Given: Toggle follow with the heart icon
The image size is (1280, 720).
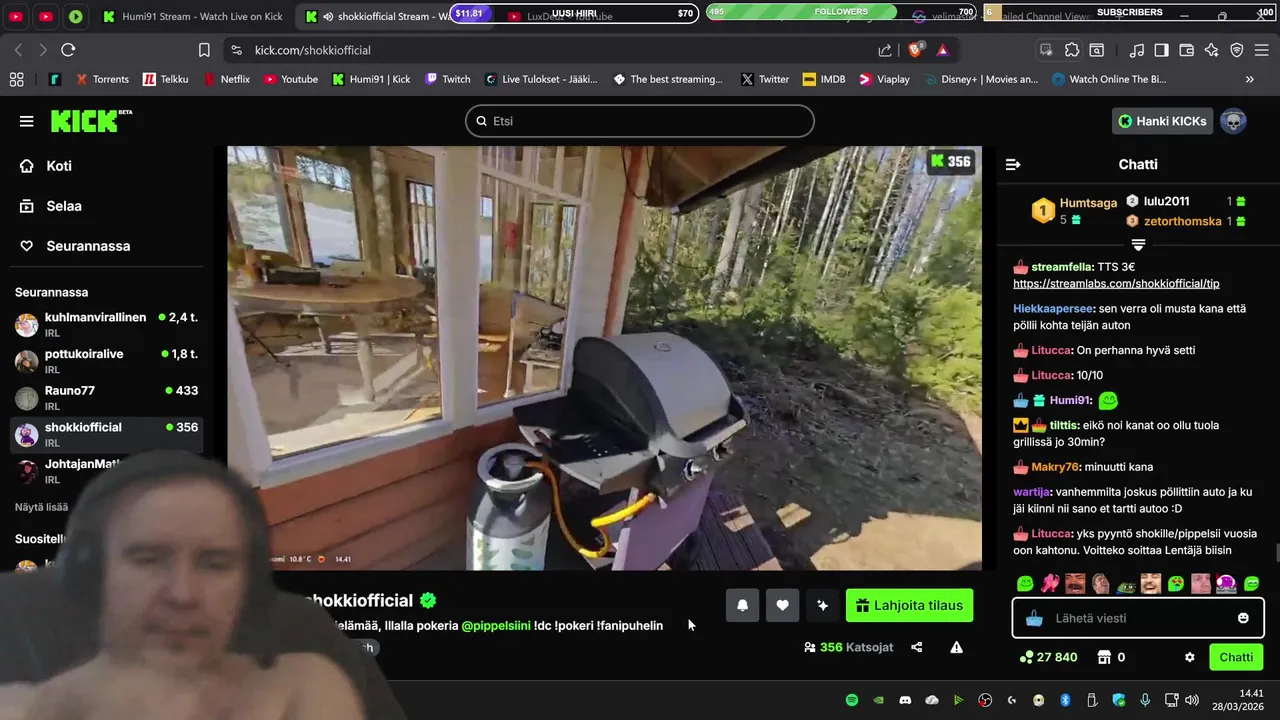Looking at the screenshot, I should (x=782, y=605).
